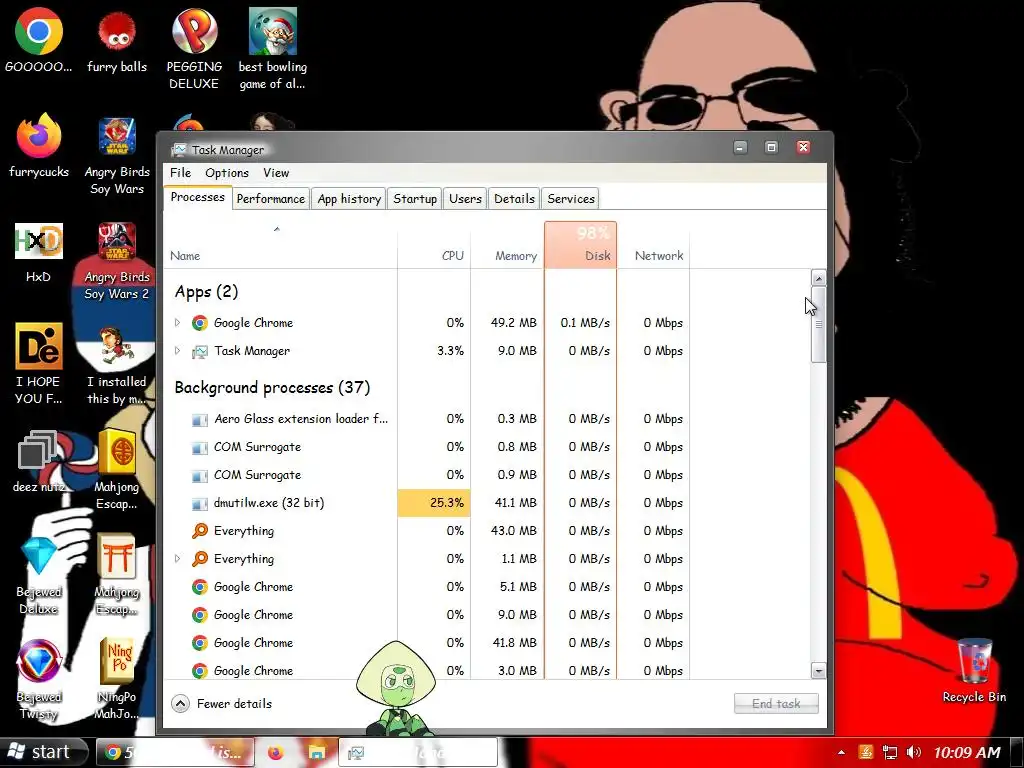Open the furry balls desktop icon
1024x768 pixels.
117,40
